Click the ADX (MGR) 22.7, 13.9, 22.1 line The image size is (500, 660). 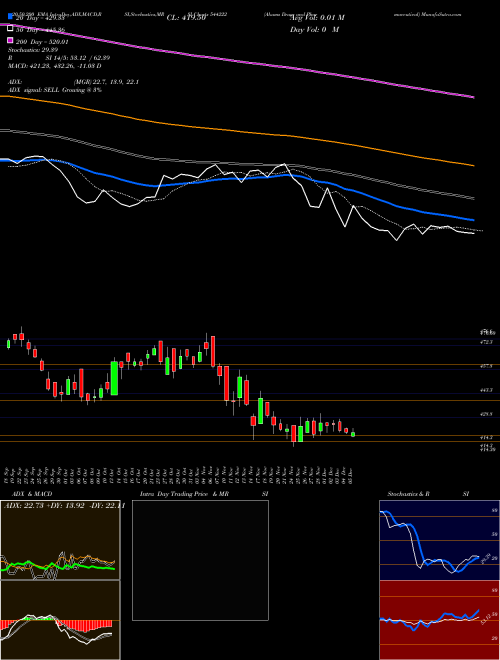pyautogui.click(x=73, y=82)
